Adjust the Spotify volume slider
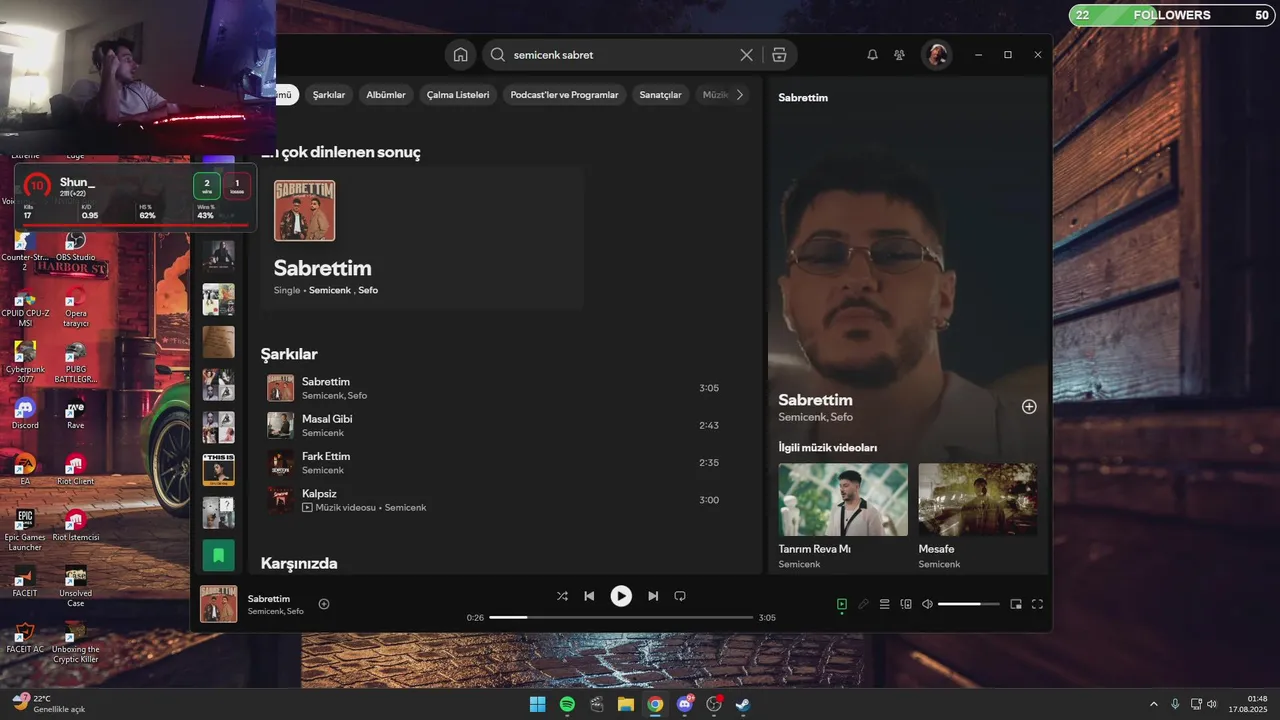 [968, 604]
